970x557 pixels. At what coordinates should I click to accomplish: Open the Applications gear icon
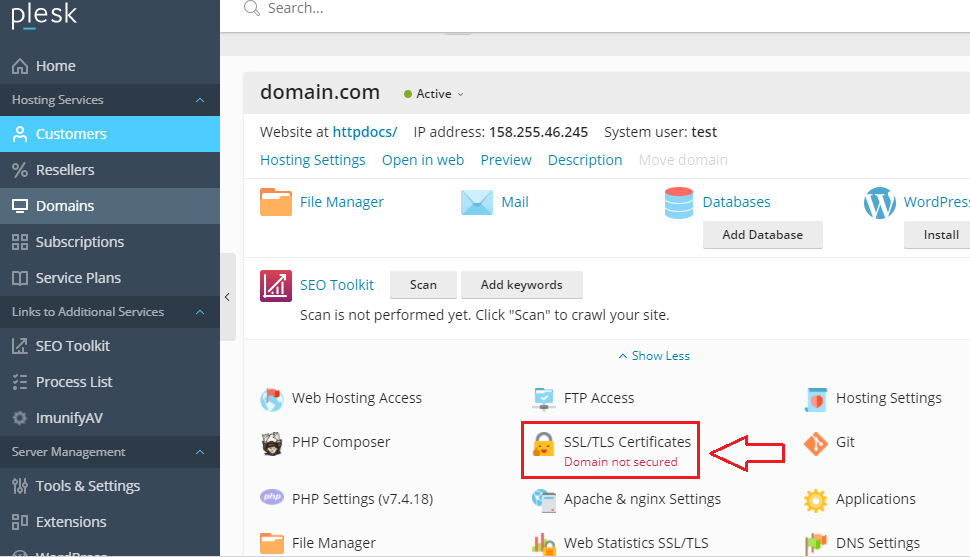816,500
